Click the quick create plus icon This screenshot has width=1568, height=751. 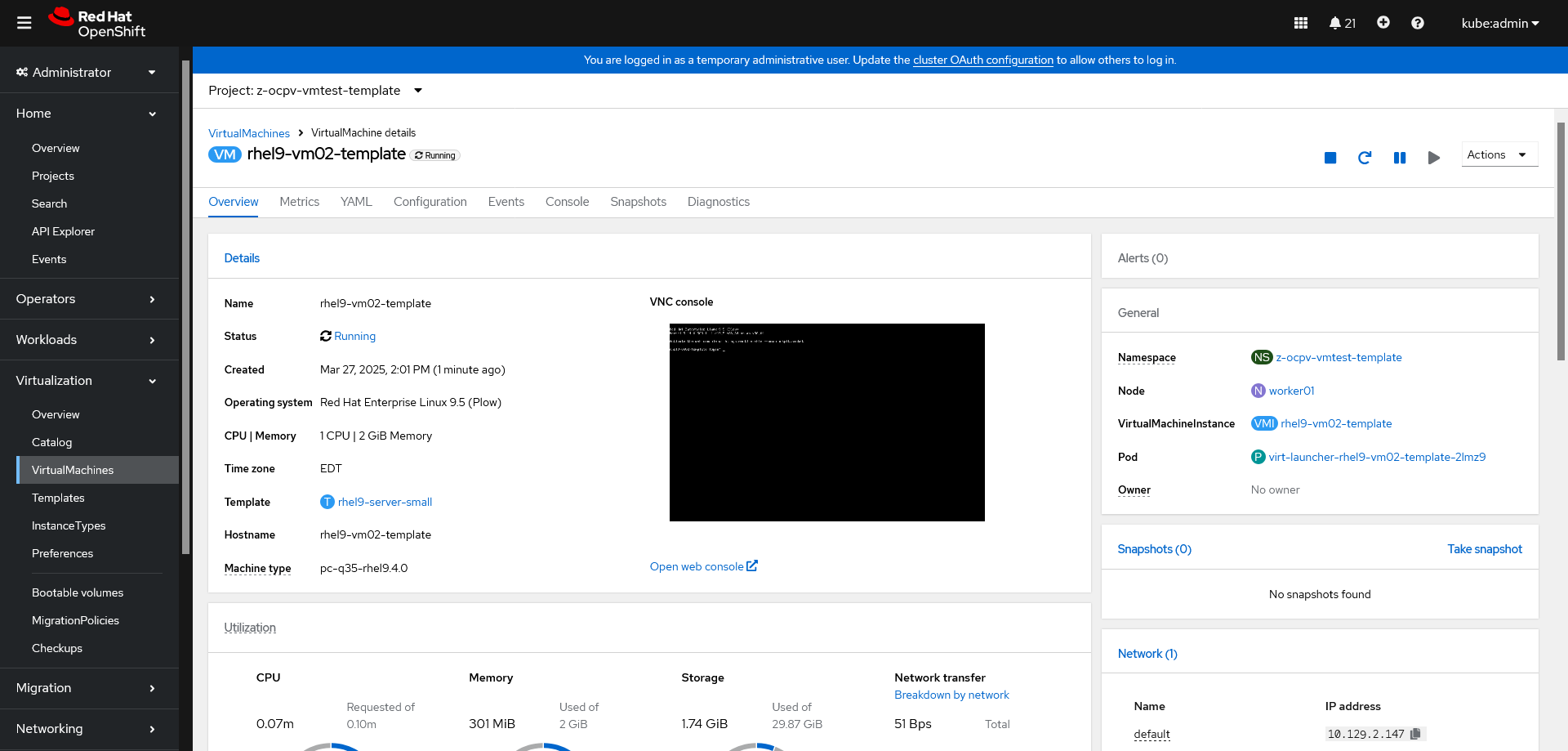[1383, 23]
